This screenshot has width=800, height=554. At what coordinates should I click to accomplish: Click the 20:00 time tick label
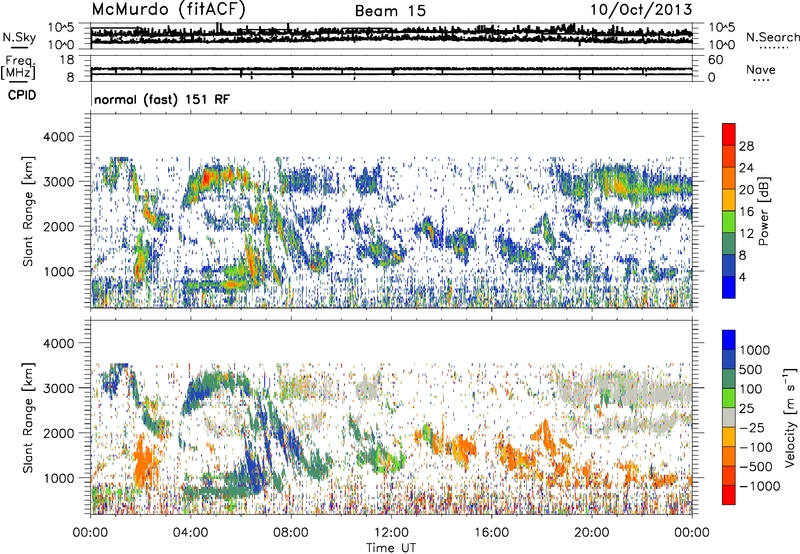(x=592, y=533)
